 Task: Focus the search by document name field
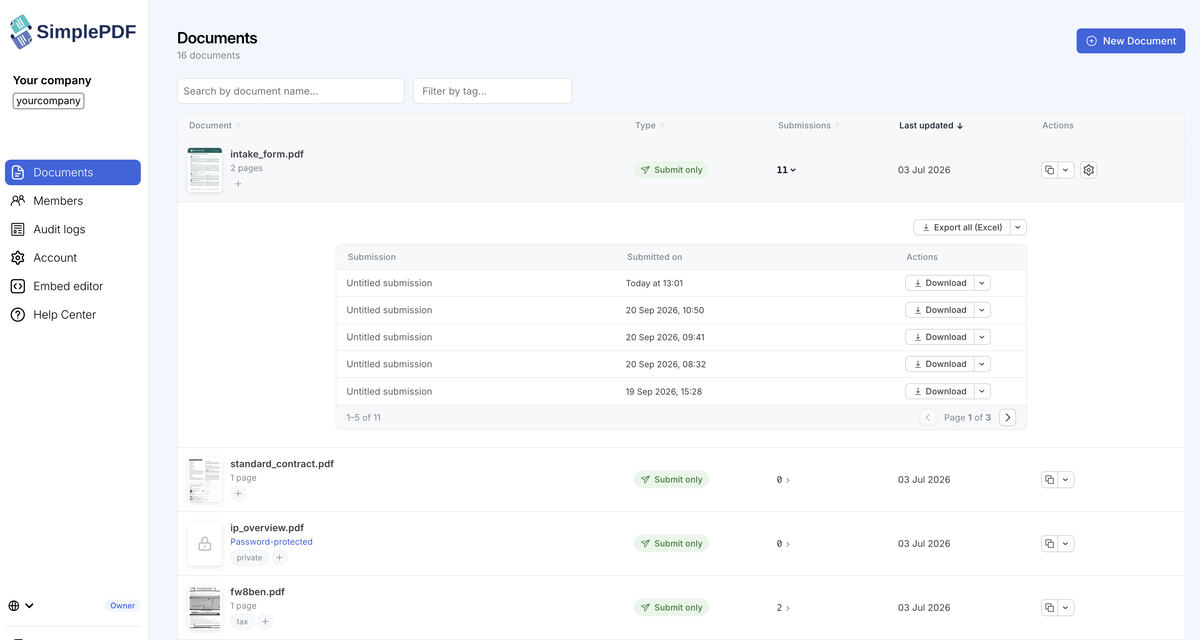tap(291, 91)
